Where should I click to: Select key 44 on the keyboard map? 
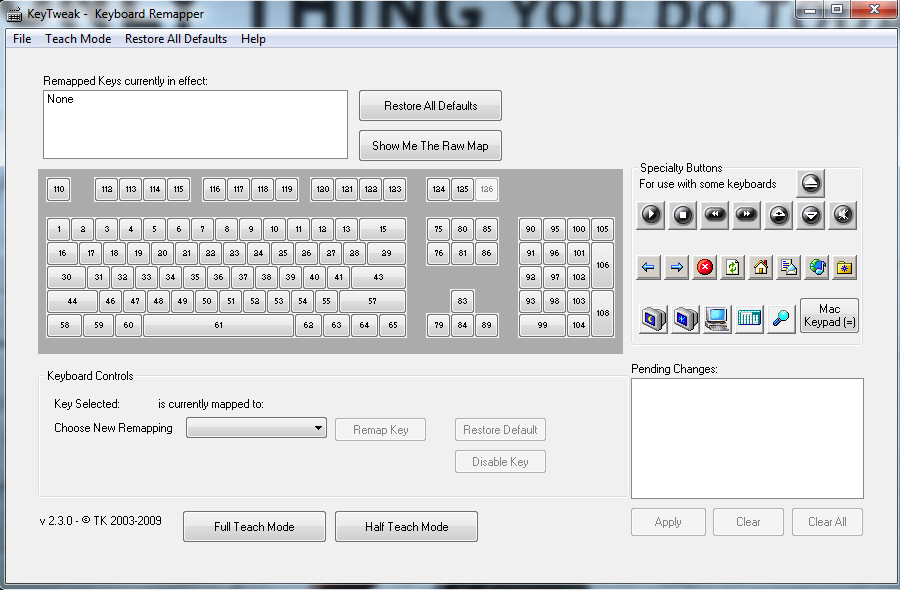(72, 301)
